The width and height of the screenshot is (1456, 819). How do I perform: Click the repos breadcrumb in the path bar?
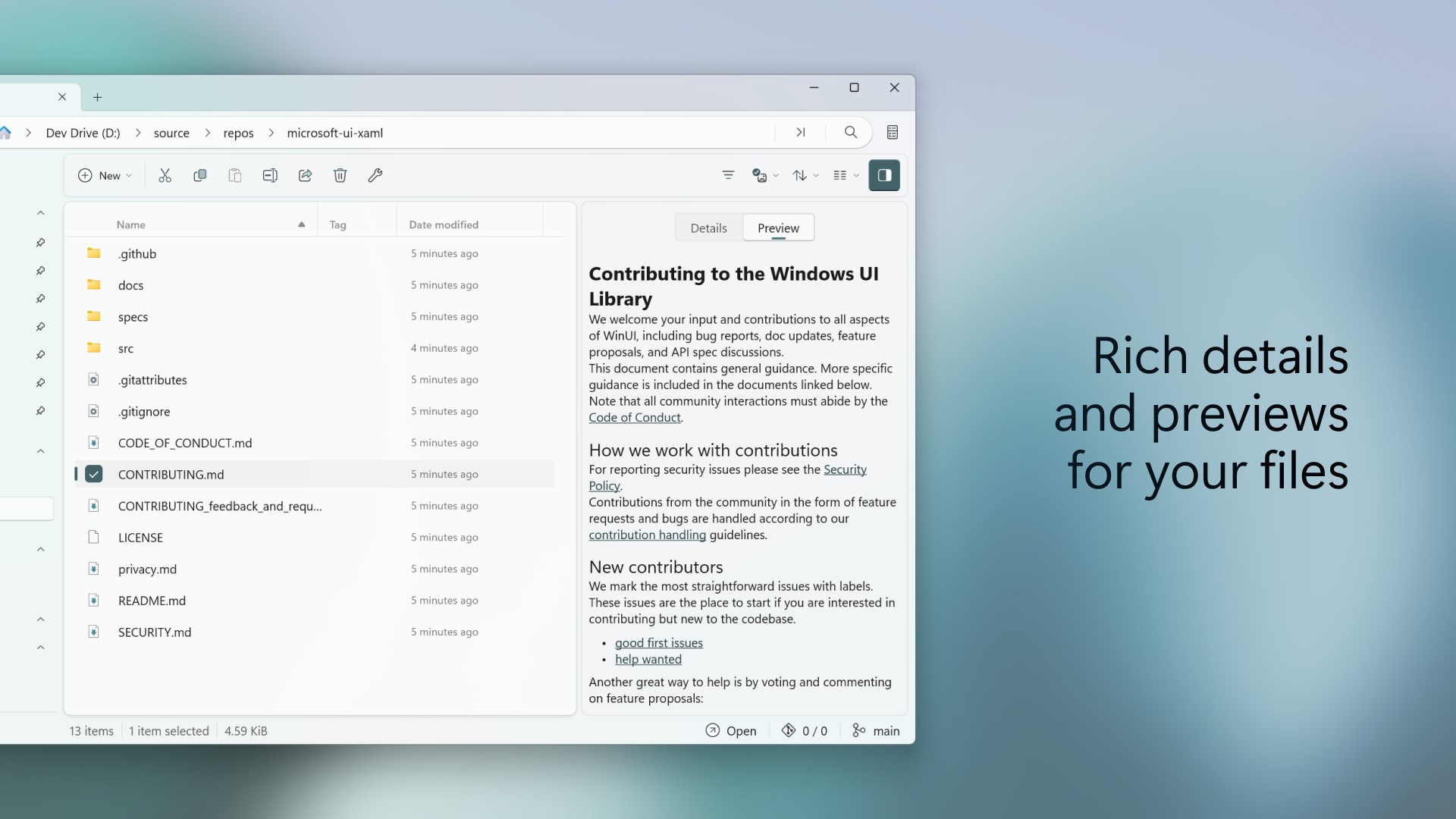click(238, 133)
